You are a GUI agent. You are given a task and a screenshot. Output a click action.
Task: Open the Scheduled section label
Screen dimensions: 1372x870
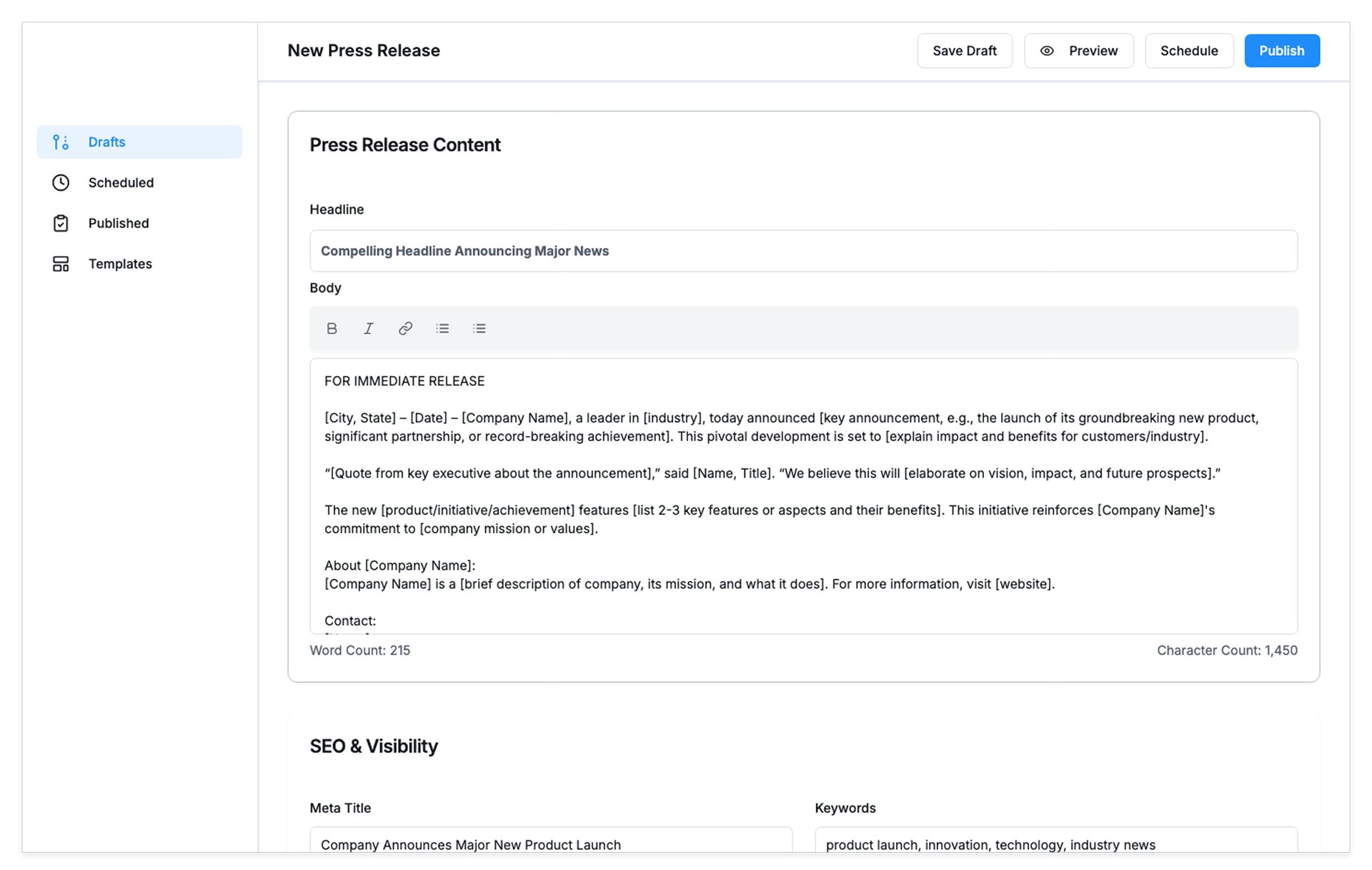pos(121,182)
